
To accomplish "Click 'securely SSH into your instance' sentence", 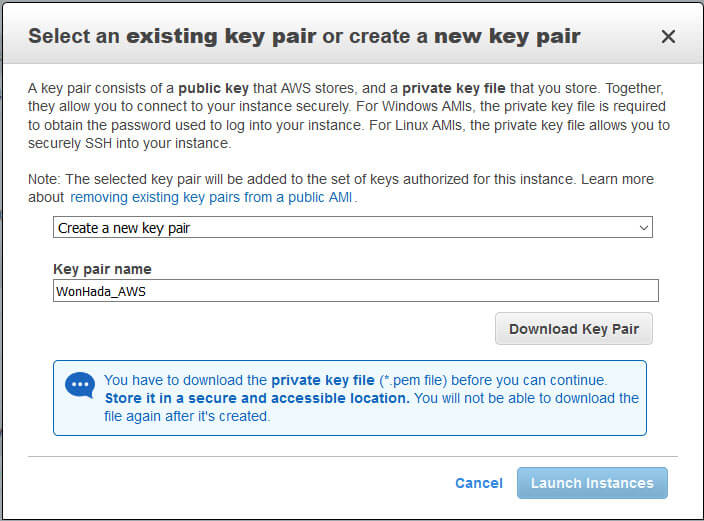I will (129, 144).
